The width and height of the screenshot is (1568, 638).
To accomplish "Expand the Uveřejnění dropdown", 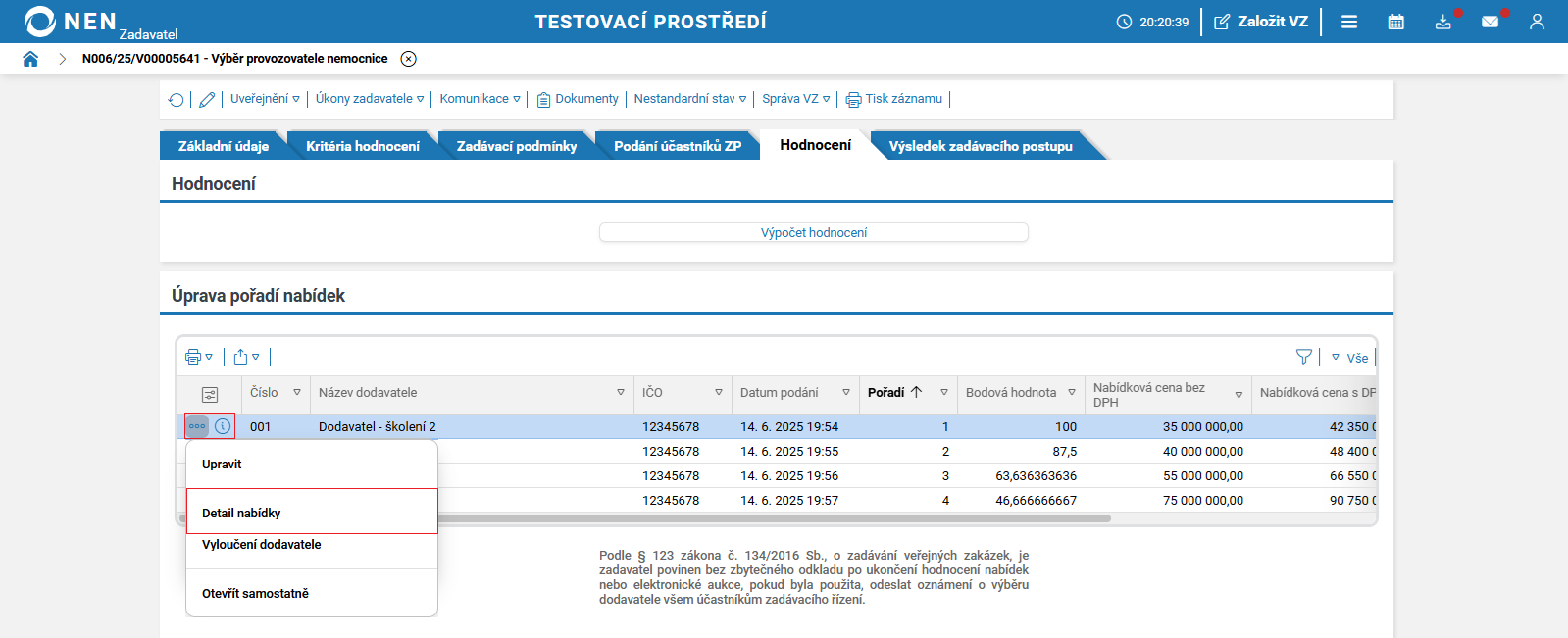I will [x=265, y=99].
